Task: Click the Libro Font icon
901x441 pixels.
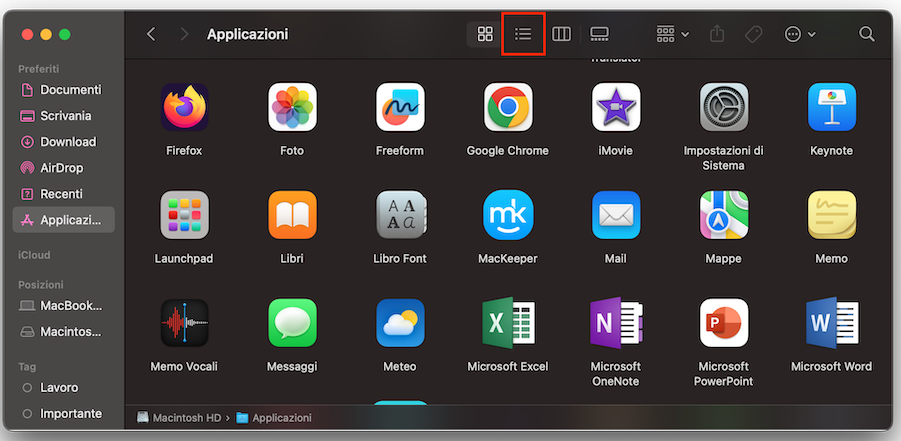Action: click(400, 215)
